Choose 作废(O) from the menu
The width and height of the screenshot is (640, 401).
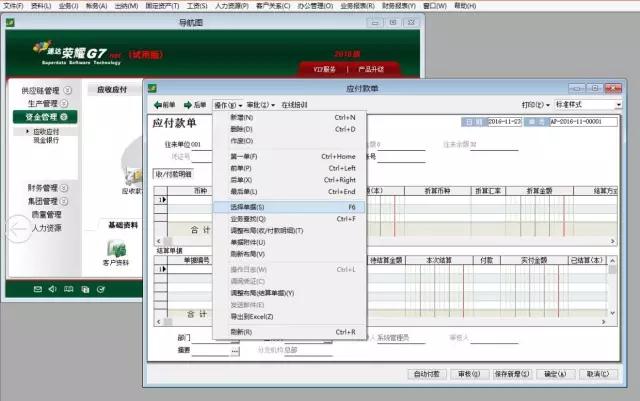tap(289, 141)
